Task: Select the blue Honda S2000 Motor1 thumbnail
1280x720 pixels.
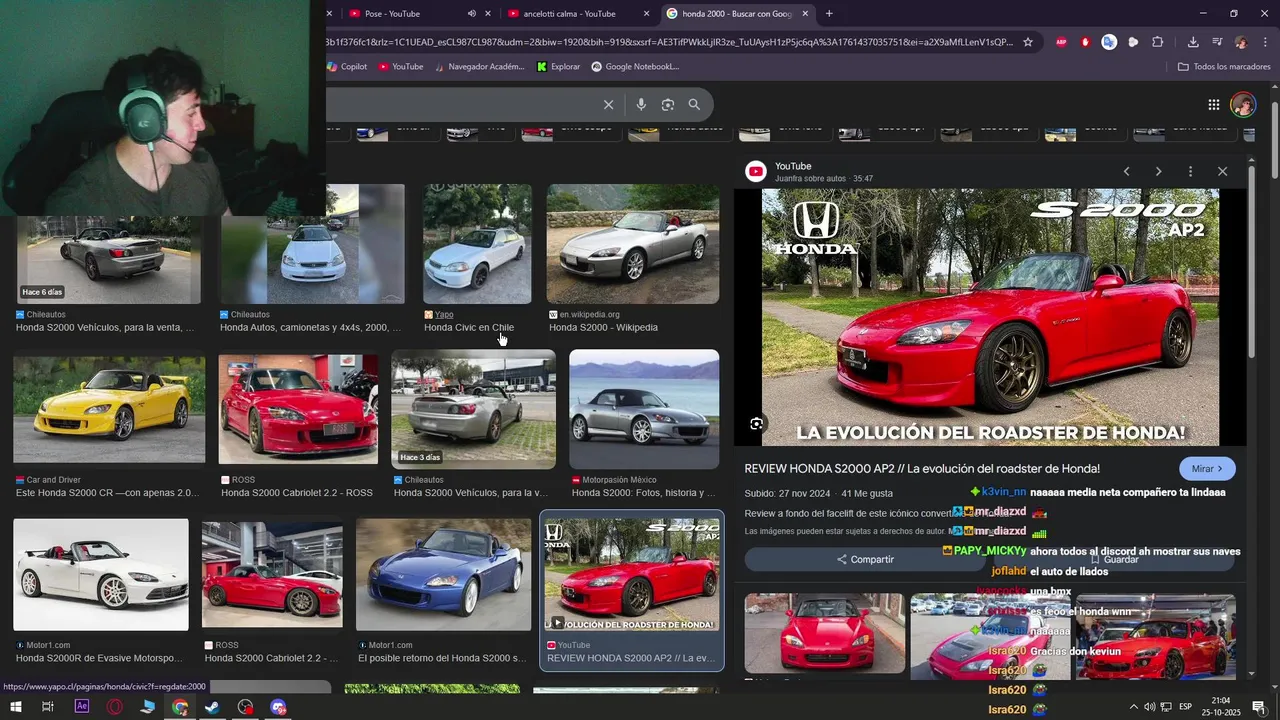Action: [443, 574]
